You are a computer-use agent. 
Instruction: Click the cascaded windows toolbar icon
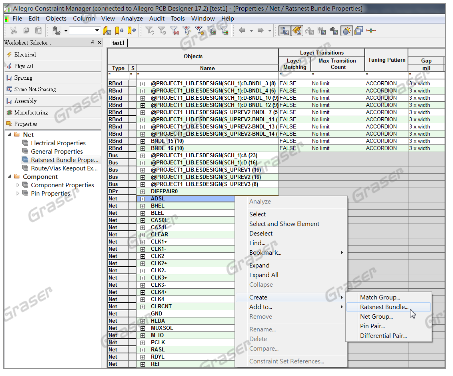[358, 31]
